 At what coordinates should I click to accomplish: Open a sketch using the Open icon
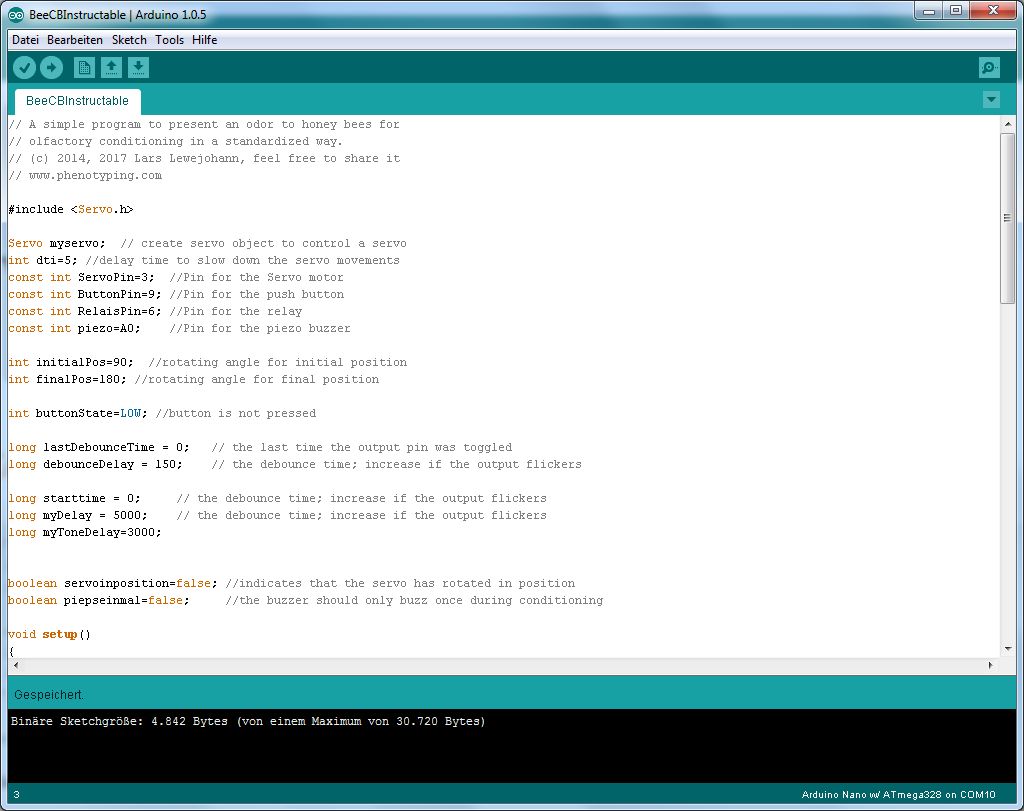111,67
